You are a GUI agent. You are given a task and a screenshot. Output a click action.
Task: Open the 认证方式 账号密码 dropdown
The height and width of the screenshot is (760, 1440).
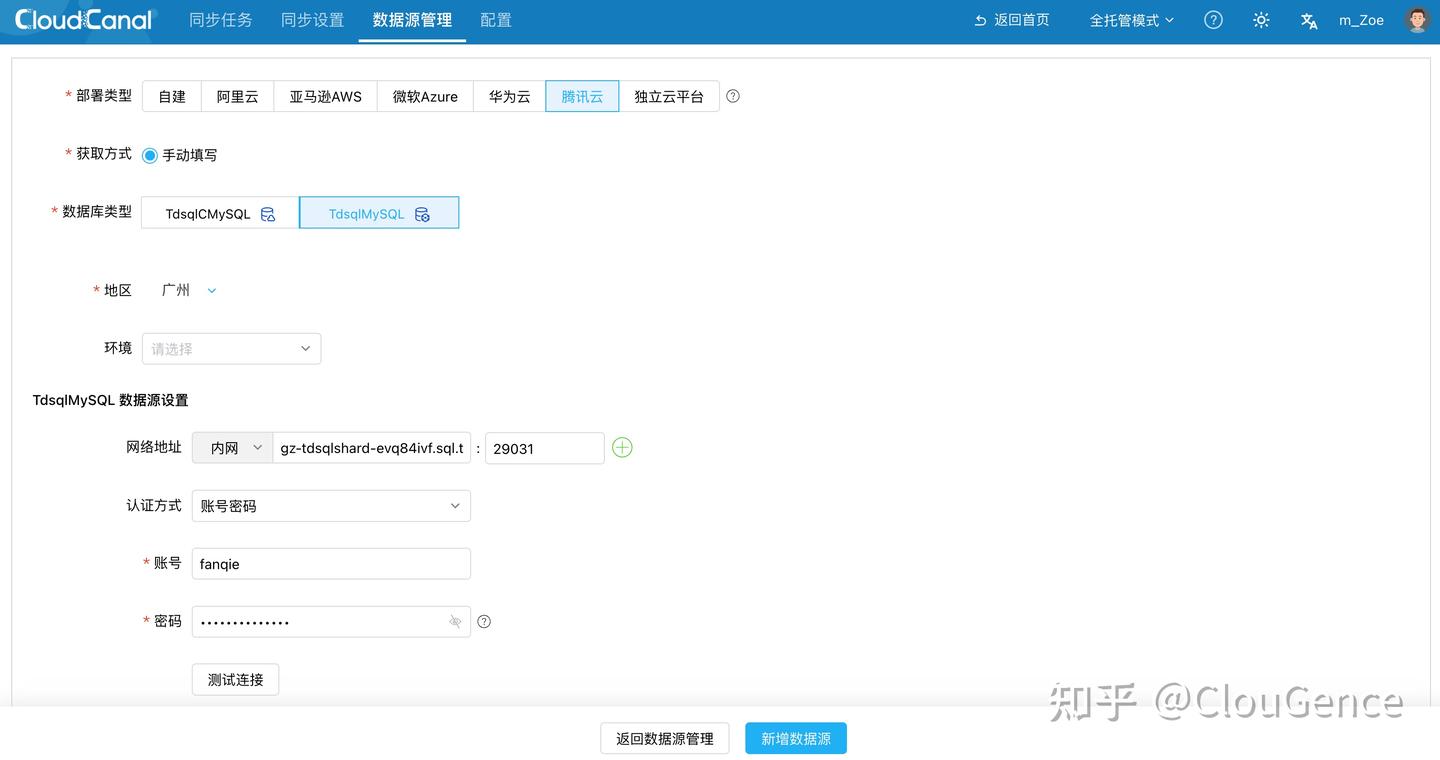[331, 506]
